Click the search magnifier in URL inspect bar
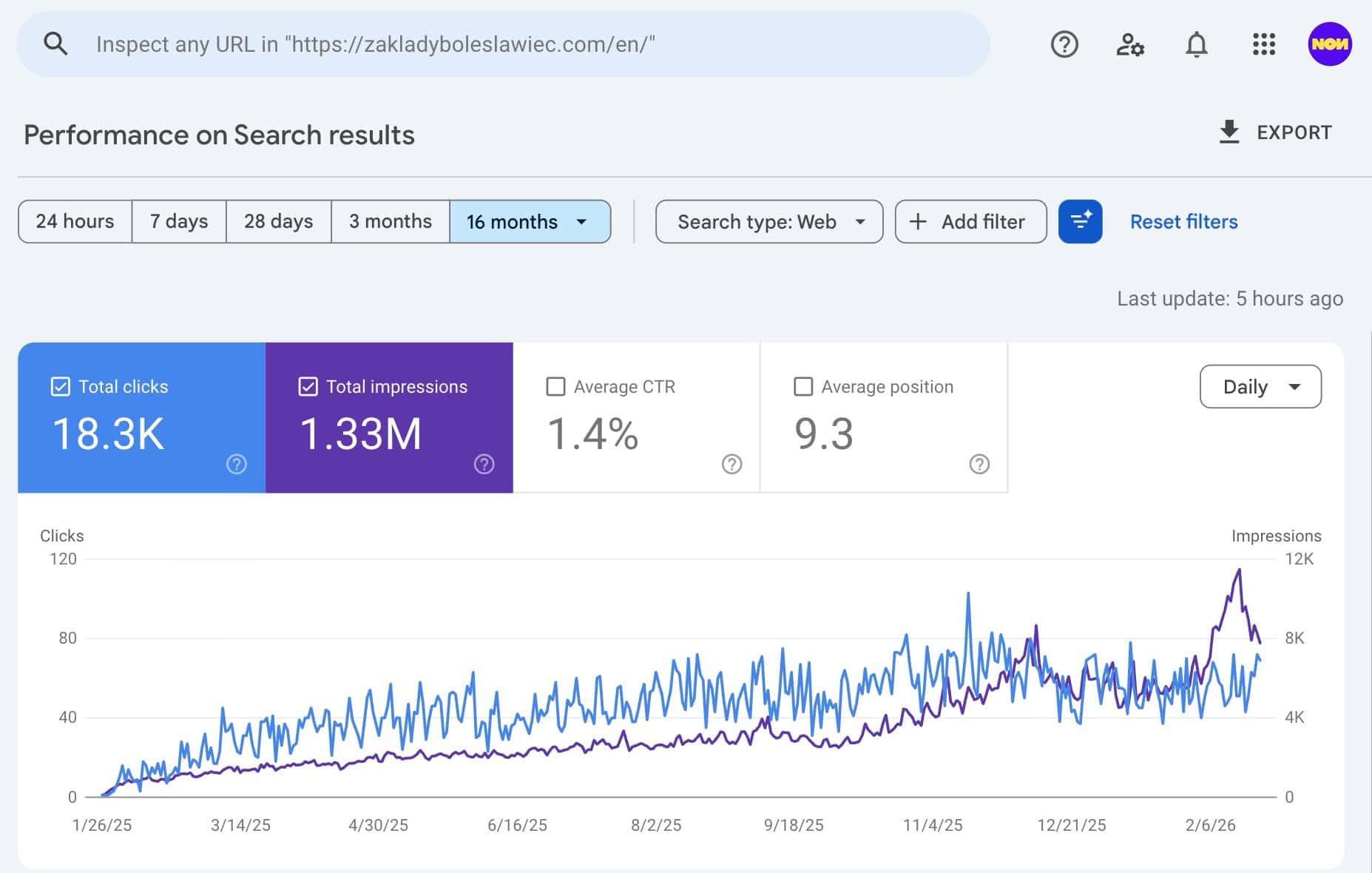 coord(56,44)
